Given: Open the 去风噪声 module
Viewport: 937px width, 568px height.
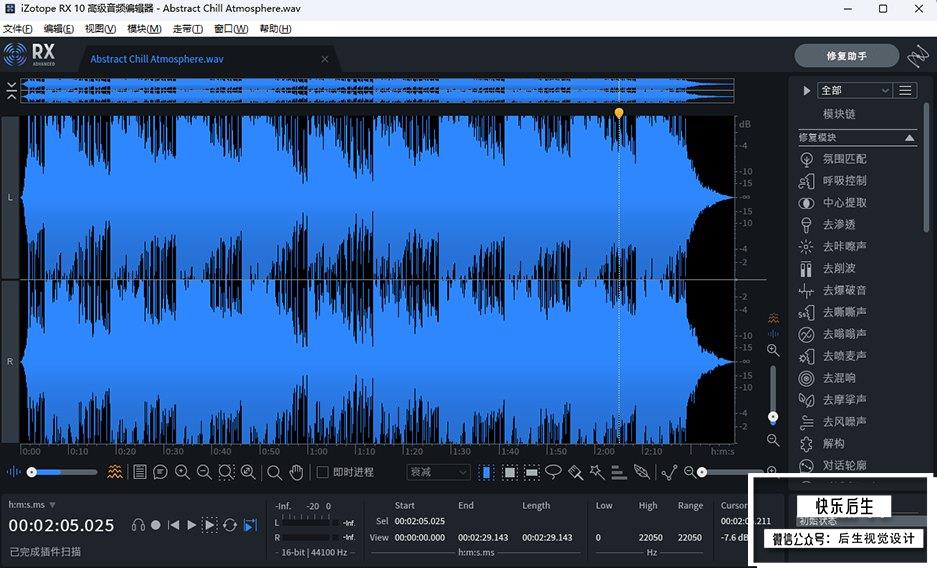Looking at the screenshot, I should point(844,422).
